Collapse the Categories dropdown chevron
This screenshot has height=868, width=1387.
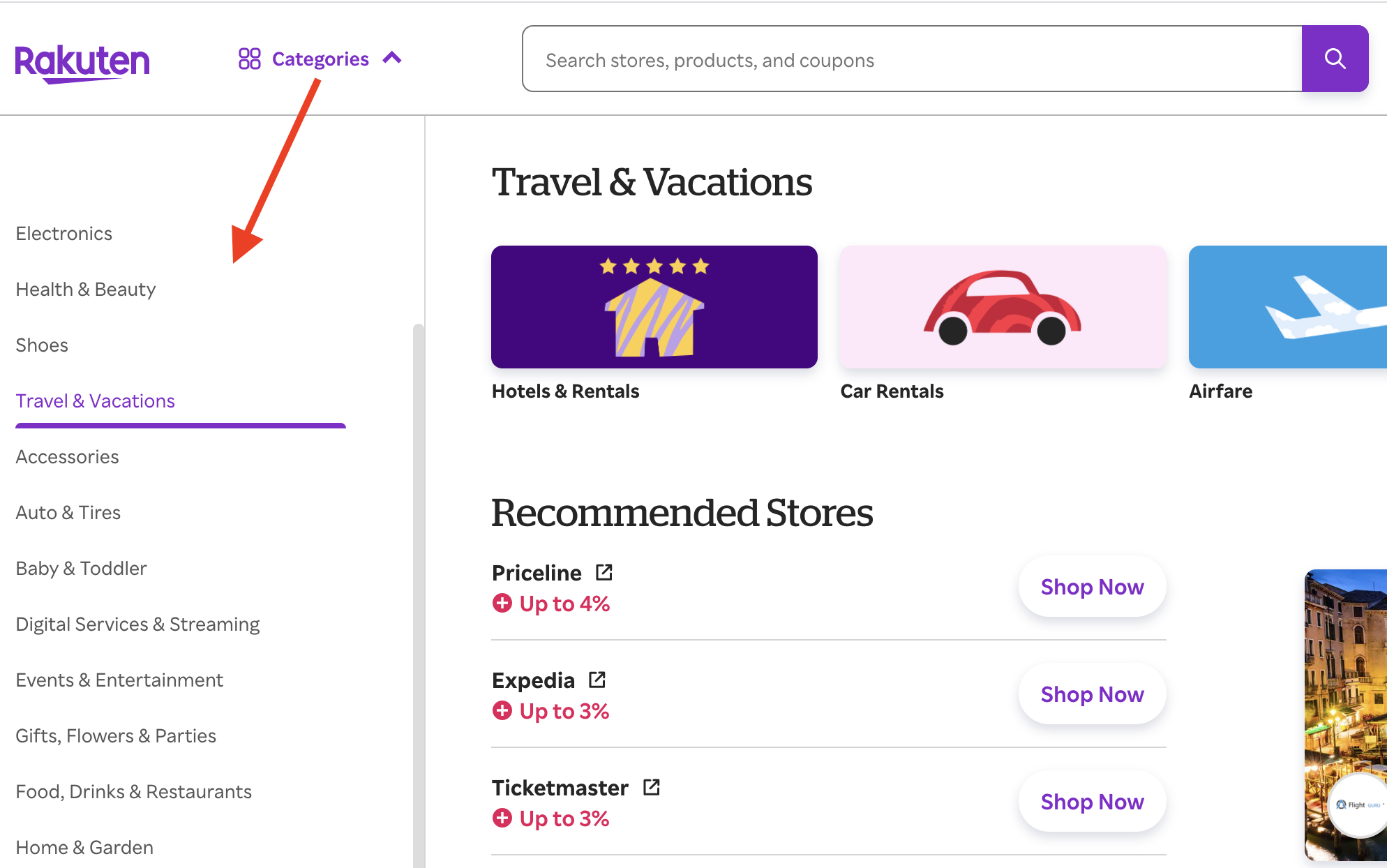click(x=392, y=58)
